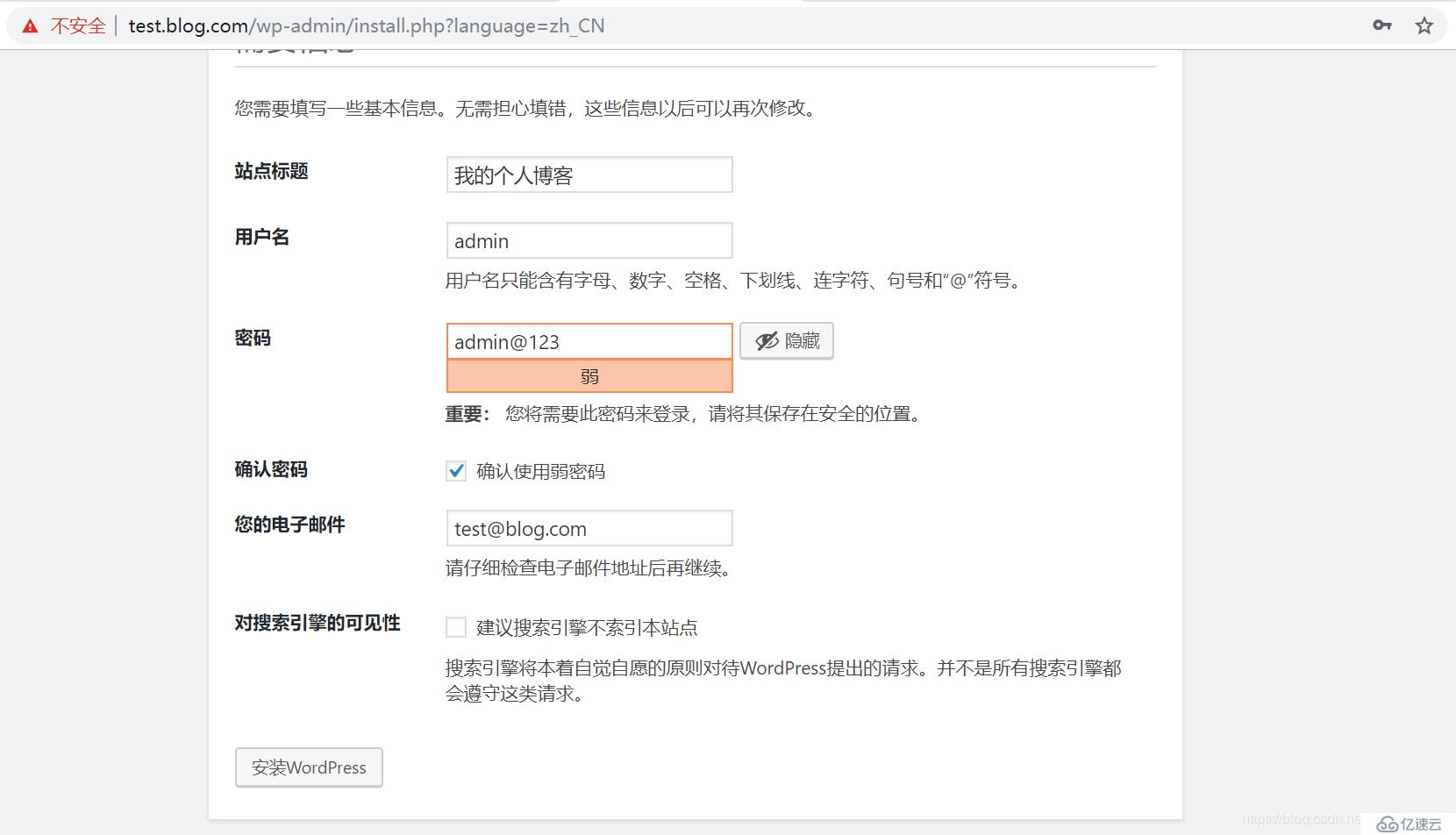Click the weak password strength bar 弱

point(589,376)
